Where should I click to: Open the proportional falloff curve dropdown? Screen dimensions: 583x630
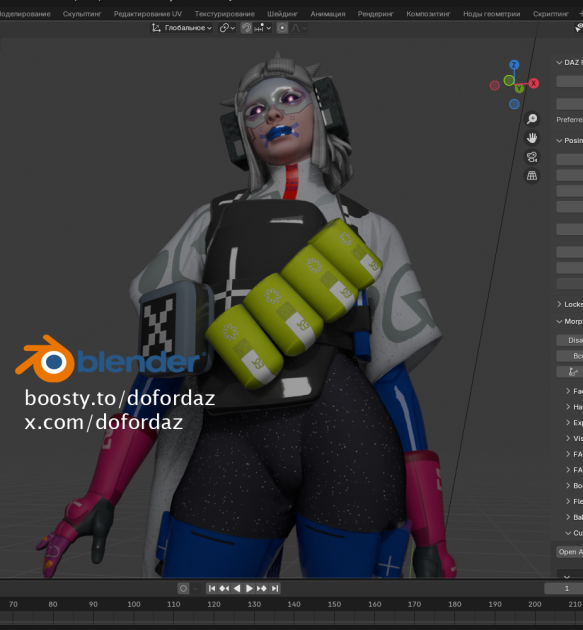point(299,28)
